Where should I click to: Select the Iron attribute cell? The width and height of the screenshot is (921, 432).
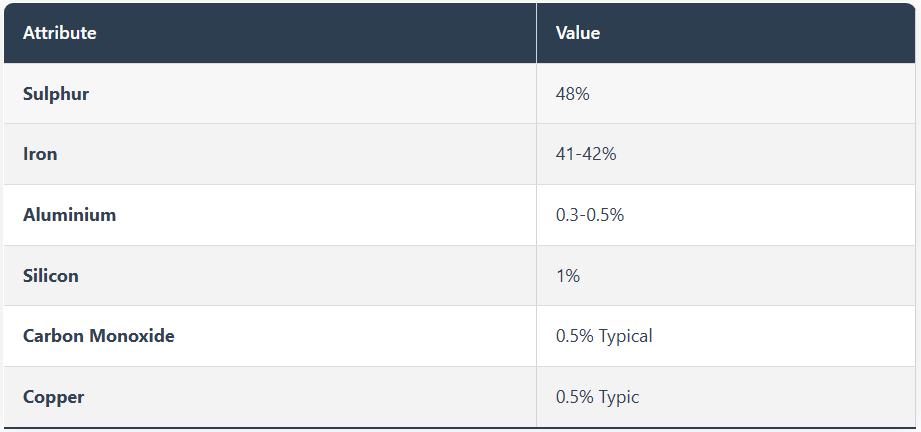(x=40, y=155)
